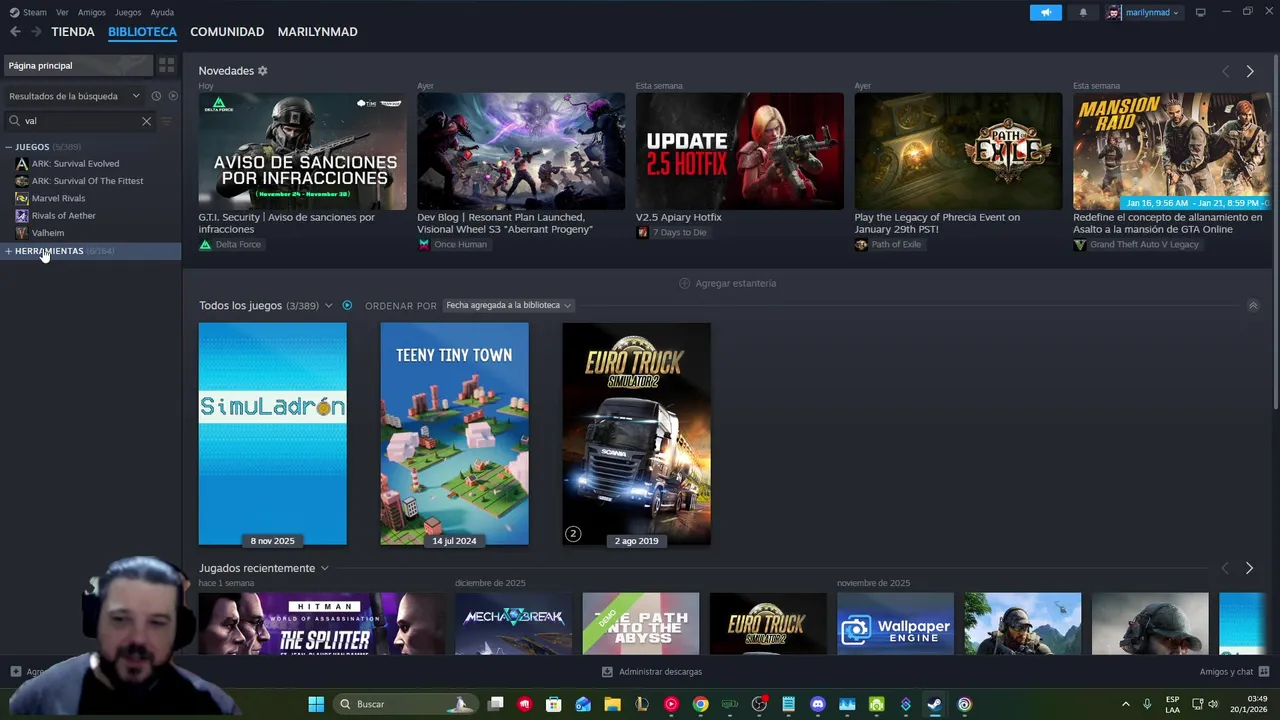Image resolution: width=1280 pixels, height=720 pixels.
Task: Click the taskbar Buscar search box
Action: pyautogui.click(x=405, y=704)
